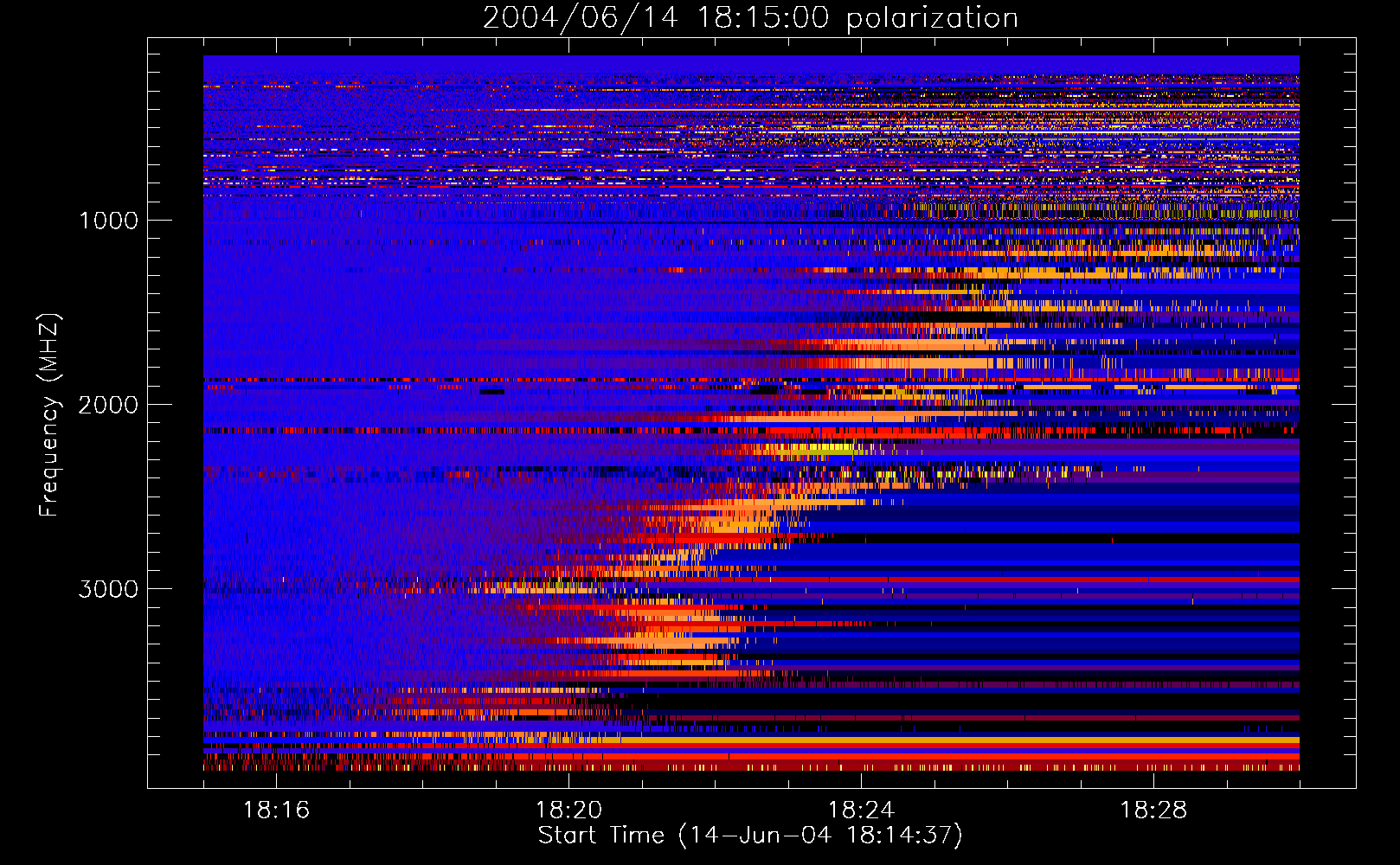
Task: Click the 1000 frequency tick label
Action: (x=108, y=221)
